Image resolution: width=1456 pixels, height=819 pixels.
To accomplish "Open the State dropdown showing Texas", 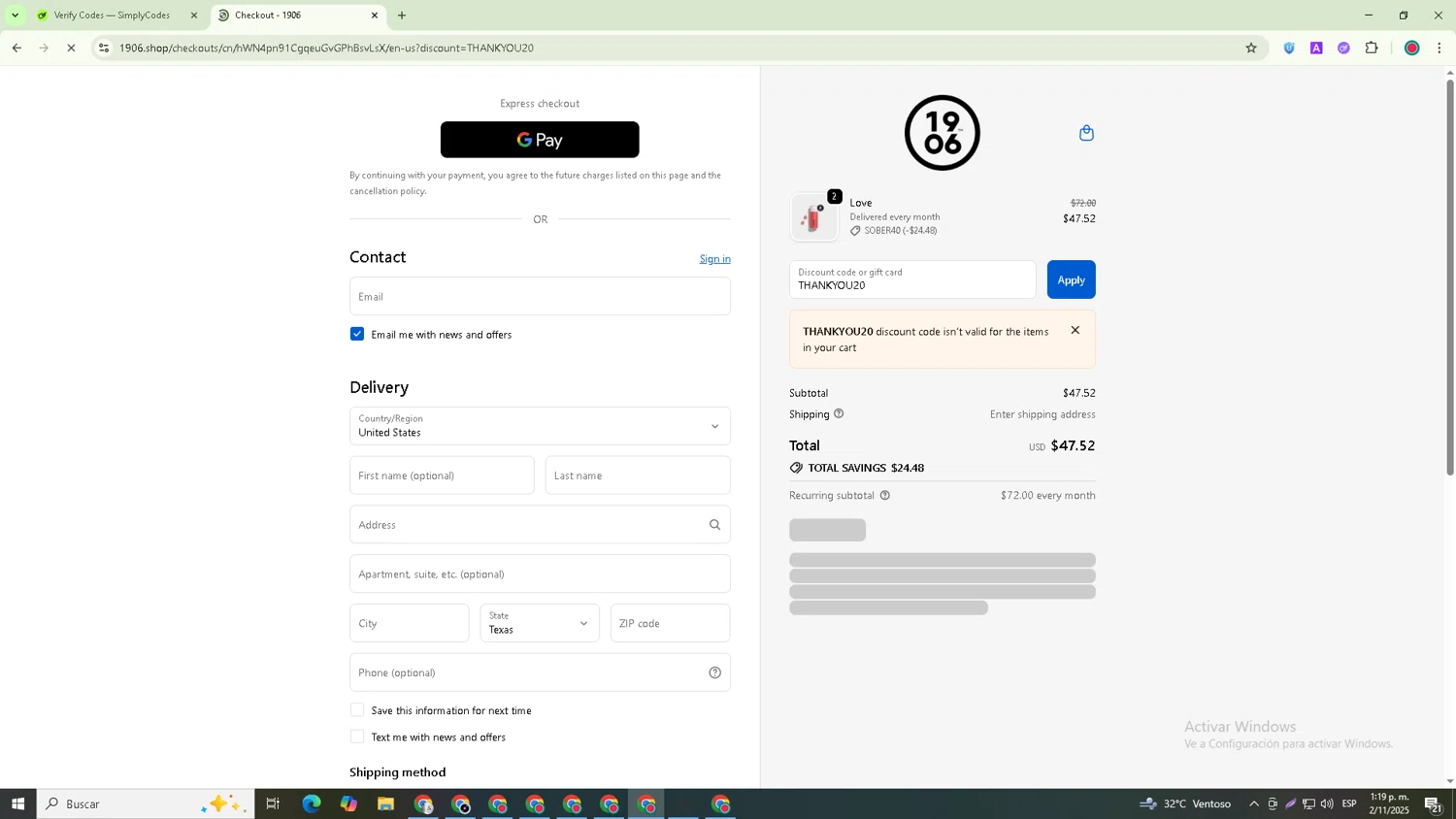I will click(x=540, y=623).
